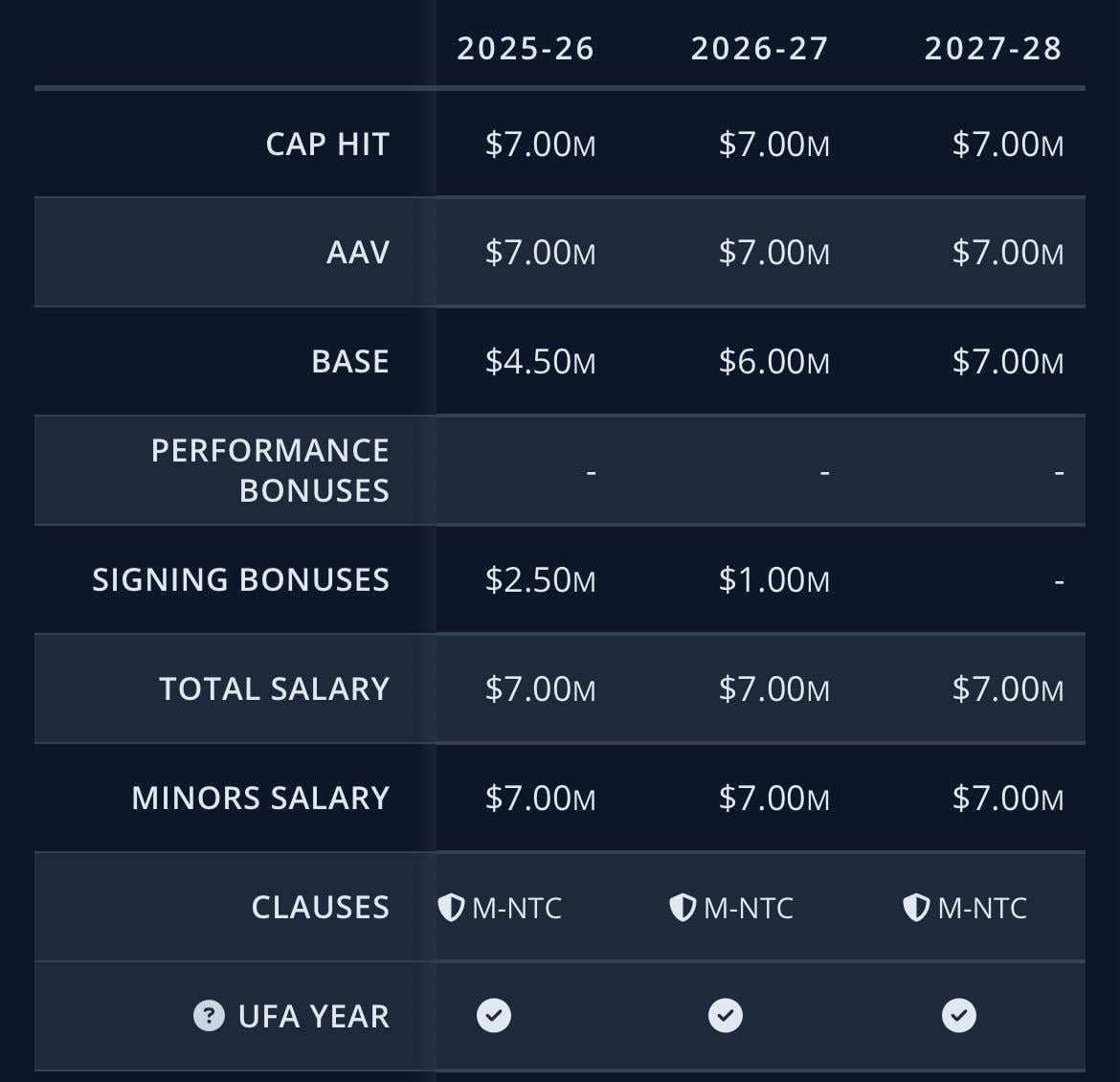The width and height of the screenshot is (1120, 1082).
Task: Click the CLAUSES row label
Action: 320,907
